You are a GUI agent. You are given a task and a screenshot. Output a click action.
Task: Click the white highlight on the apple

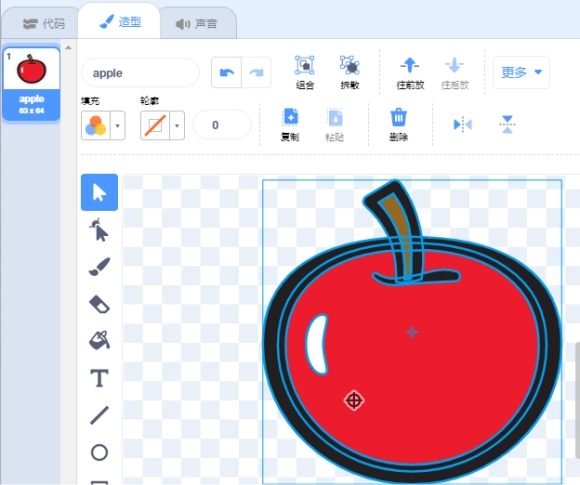[x=317, y=344]
